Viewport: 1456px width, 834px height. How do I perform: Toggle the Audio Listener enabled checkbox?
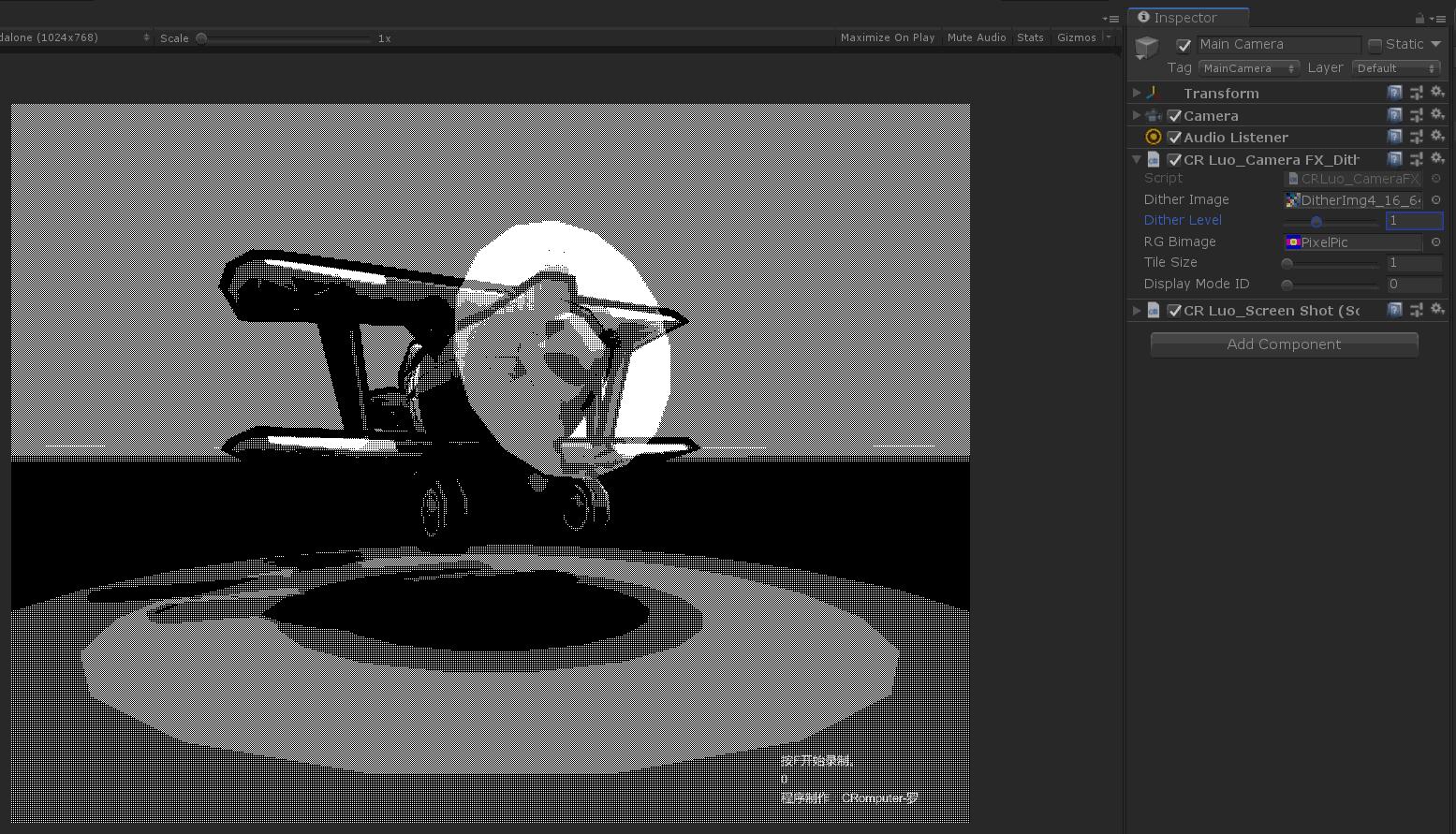pos(1175,137)
